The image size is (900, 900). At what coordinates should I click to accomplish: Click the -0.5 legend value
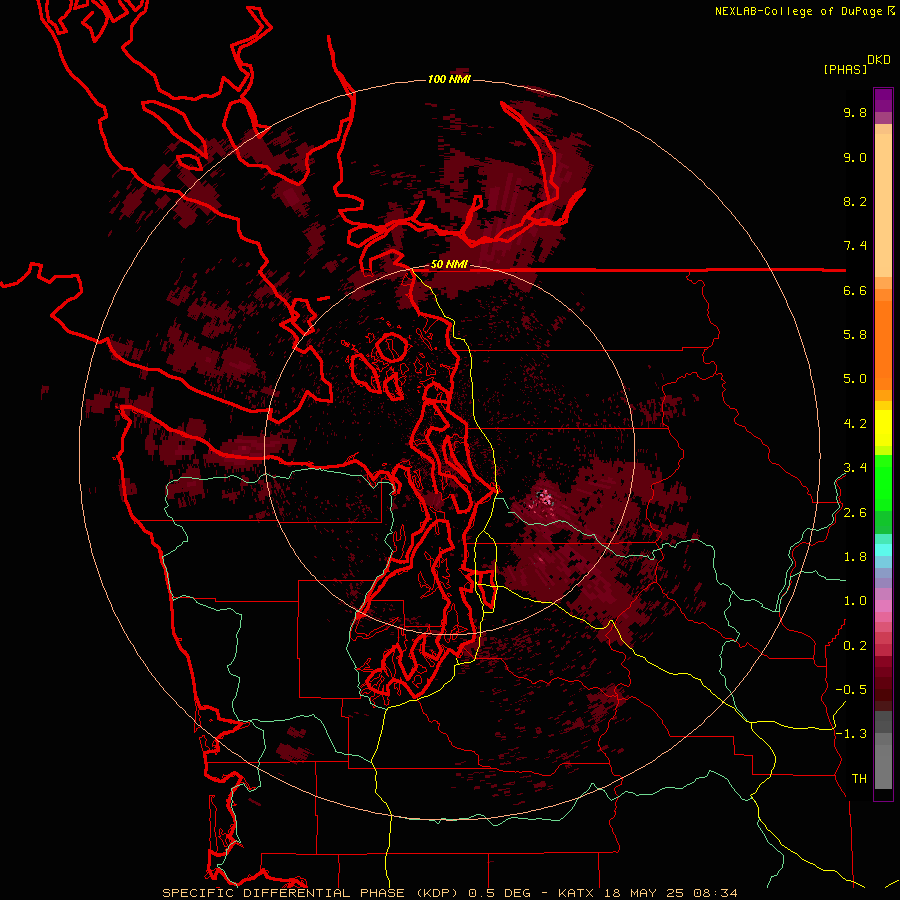(851, 690)
